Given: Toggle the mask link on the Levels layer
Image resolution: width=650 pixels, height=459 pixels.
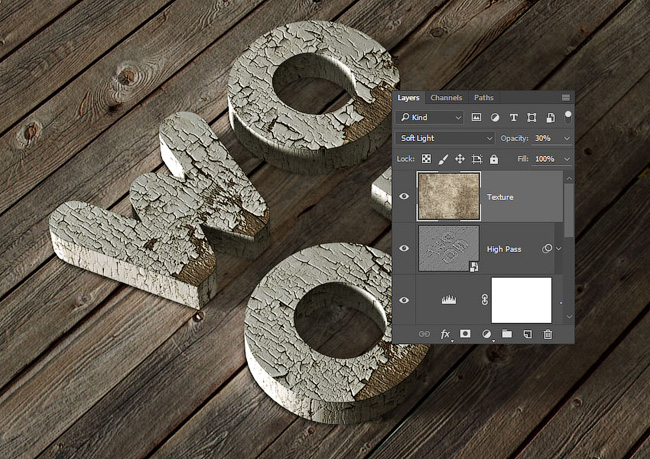Looking at the screenshot, I should pos(485,300).
